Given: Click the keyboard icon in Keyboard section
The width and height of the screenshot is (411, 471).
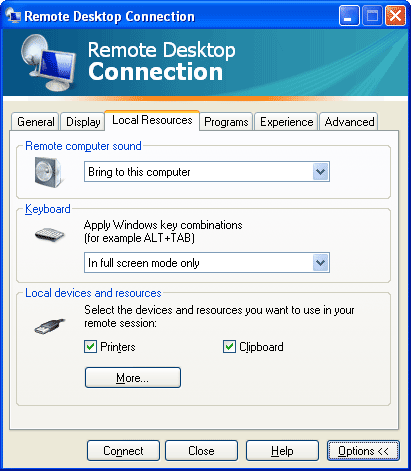Looking at the screenshot, I should click(x=49, y=234).
